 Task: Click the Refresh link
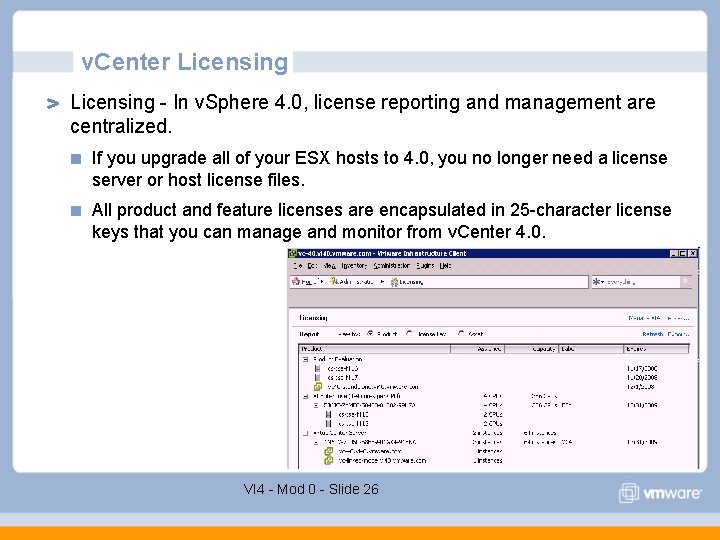(652, 334)
